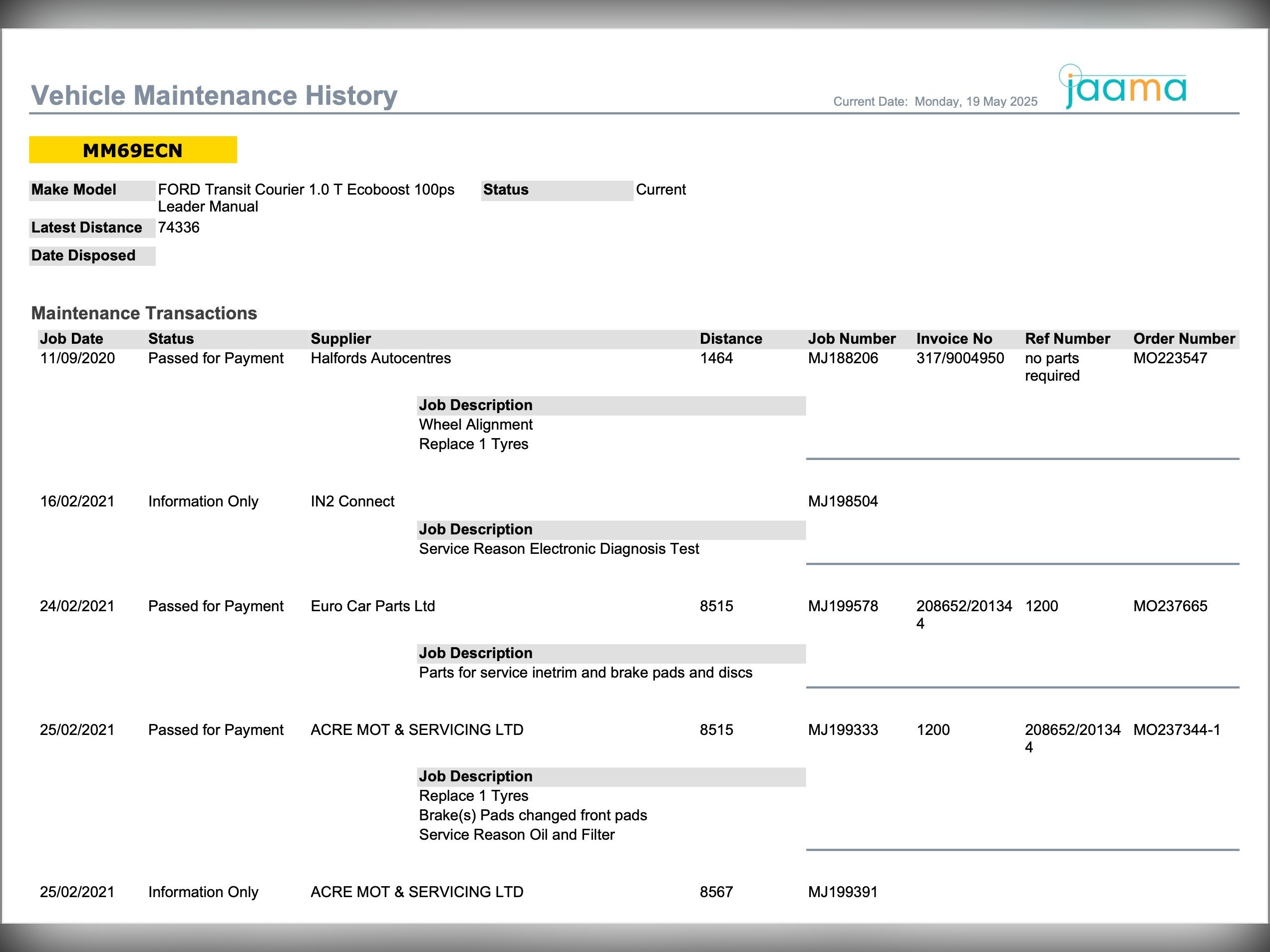Image resolution: width=1270 pixels, height=952 pixels.
Task: Click job number MJ199333
Action: pyautogui.click(x=843, y=730)
